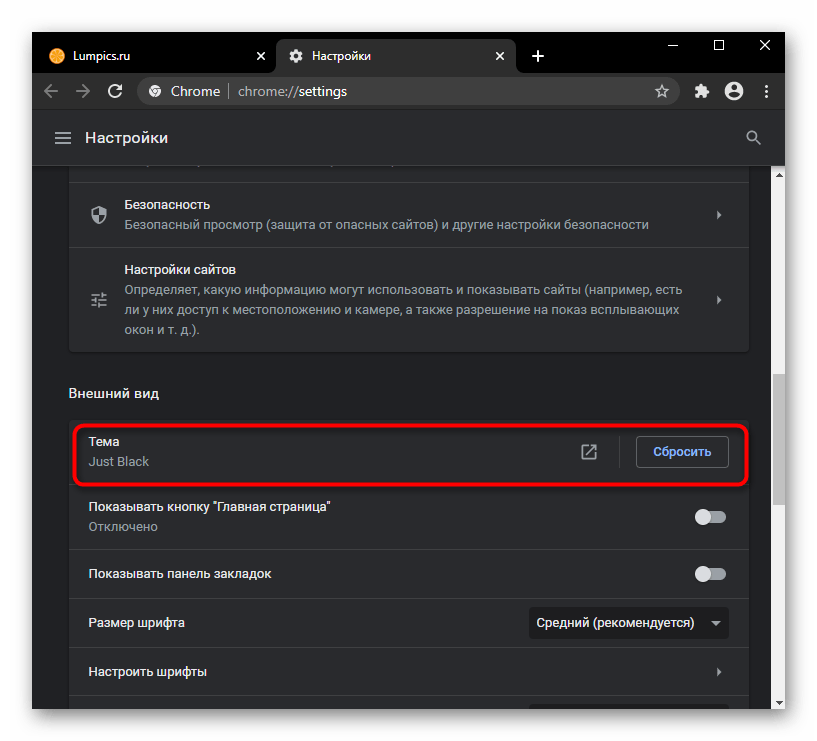Click the chrome://settings address bar
This screenshot has width=817, height=741.
400,91
